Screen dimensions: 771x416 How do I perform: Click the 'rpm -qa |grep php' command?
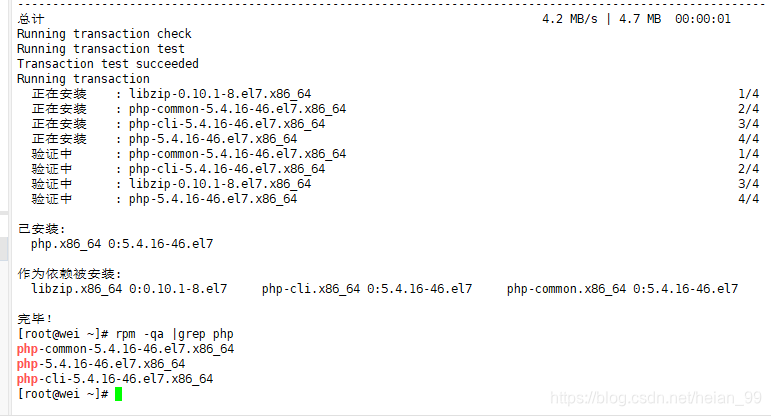[x=175, y=334]
